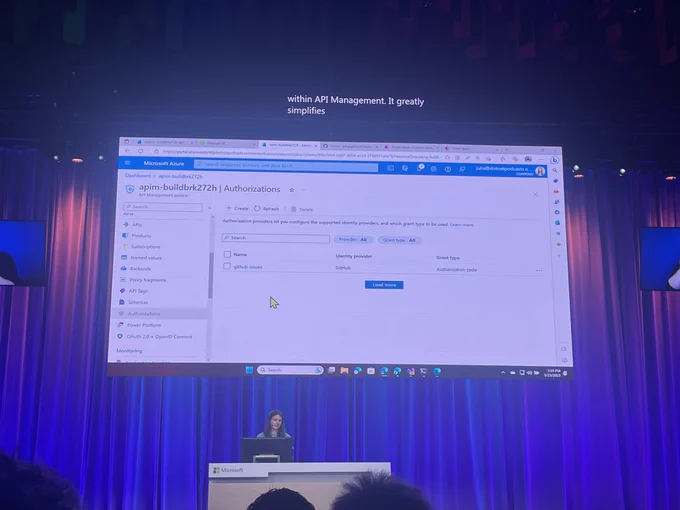The width and height of the screenshot is (680, 510).
Task: Open Azure portal settings gear
Action: coord(433,169)
